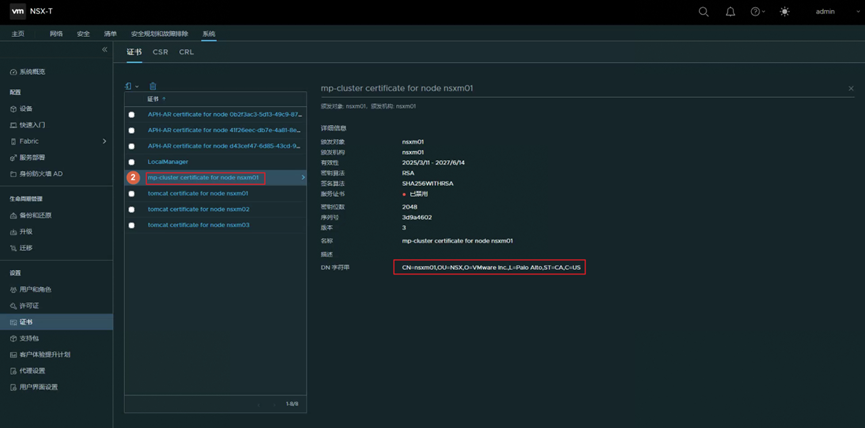Go to the 网络 top navigation tab
This screenshot has width=865, height=428.
56,34
